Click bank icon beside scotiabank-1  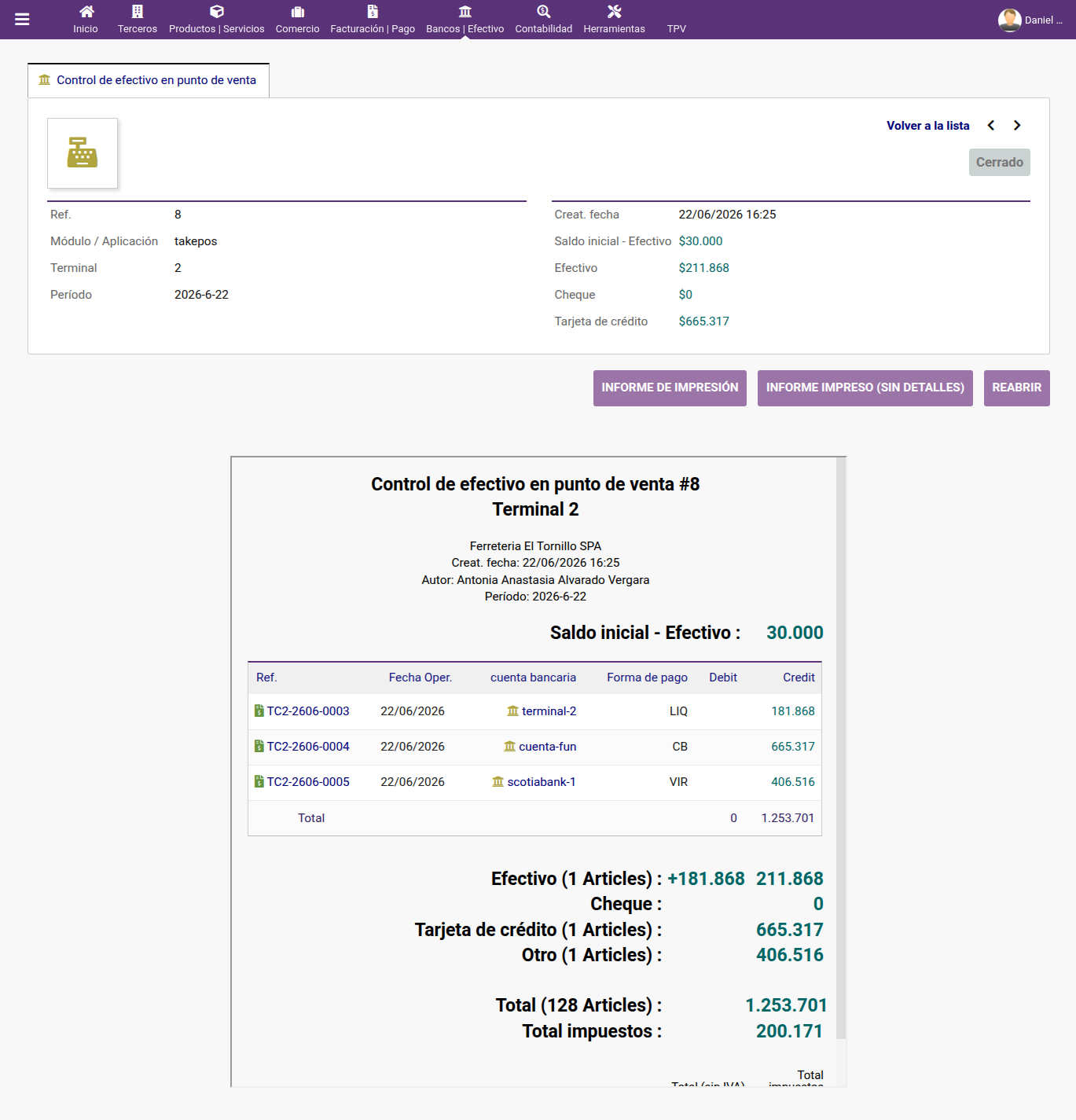(498, 782)
